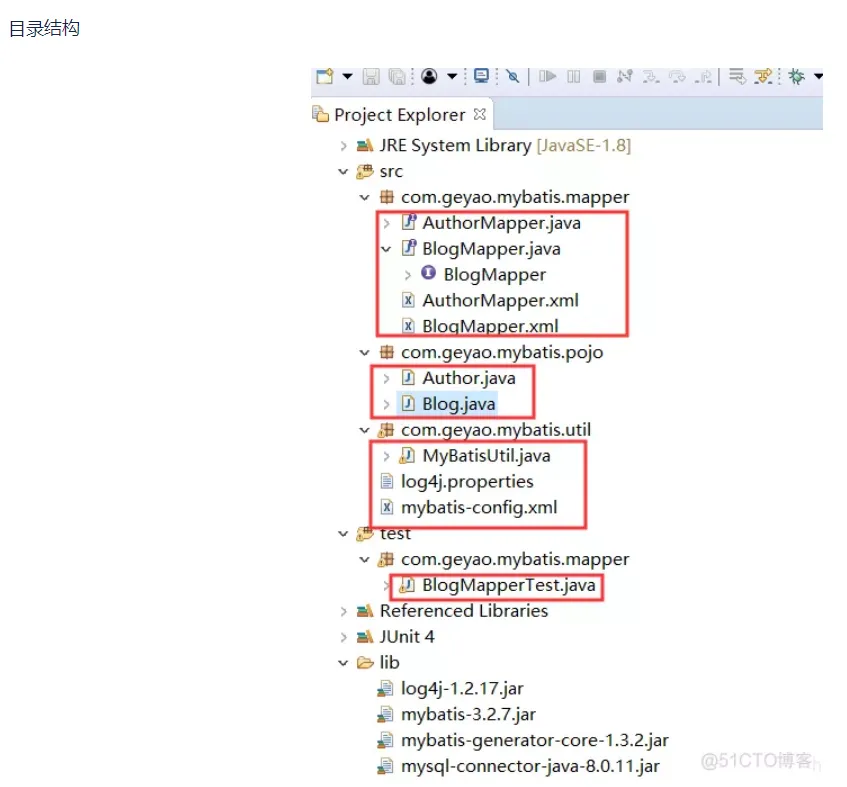
Task: Collapse the test source folder
Action: (x=343, y=534)
